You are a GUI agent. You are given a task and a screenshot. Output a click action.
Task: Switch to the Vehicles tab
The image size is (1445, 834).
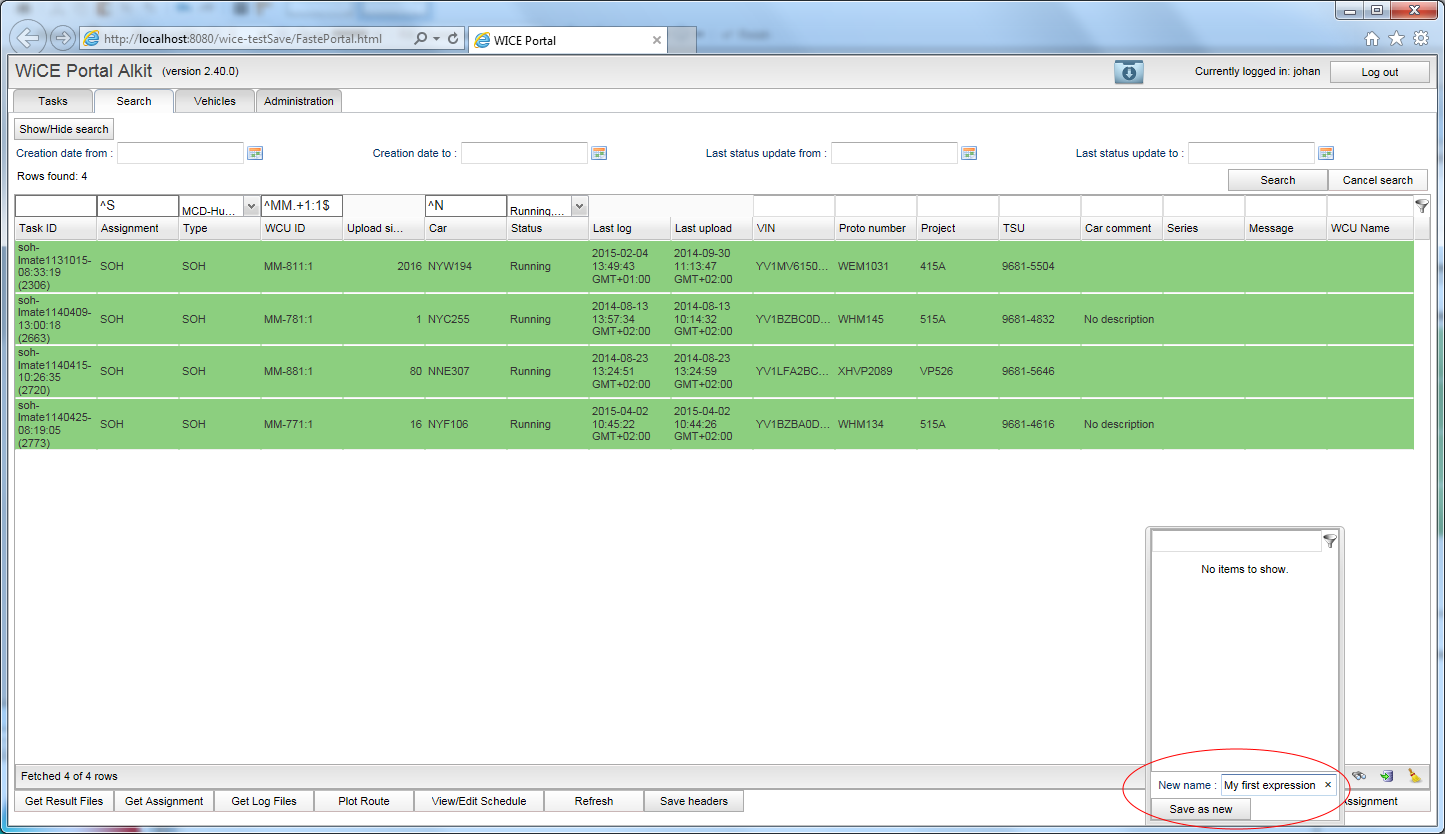(x=215, y=101)
